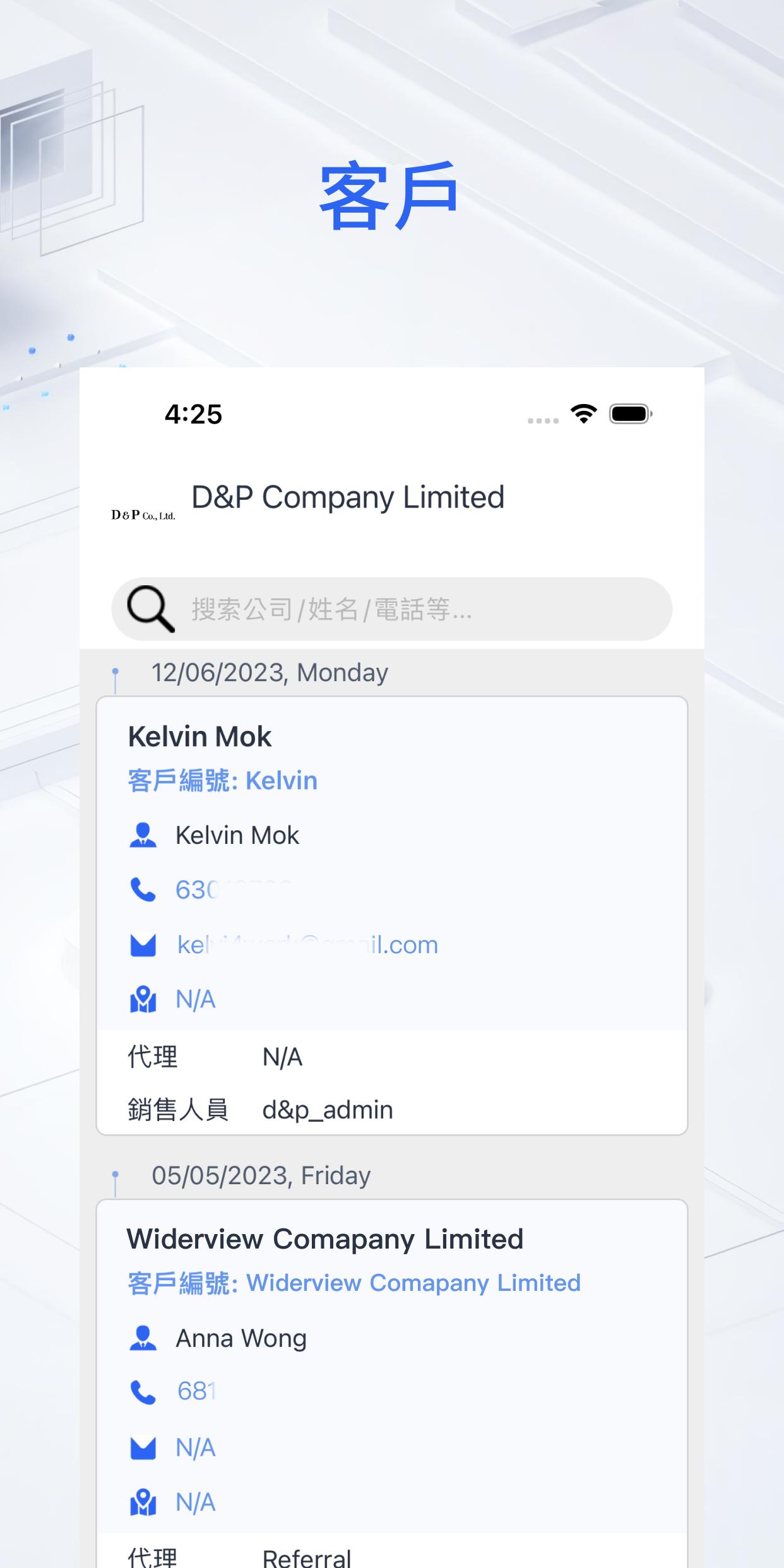The image size is (784, 1568).
Task: Click the magnifying glass search icon
Action: click(x=151, y=609)
